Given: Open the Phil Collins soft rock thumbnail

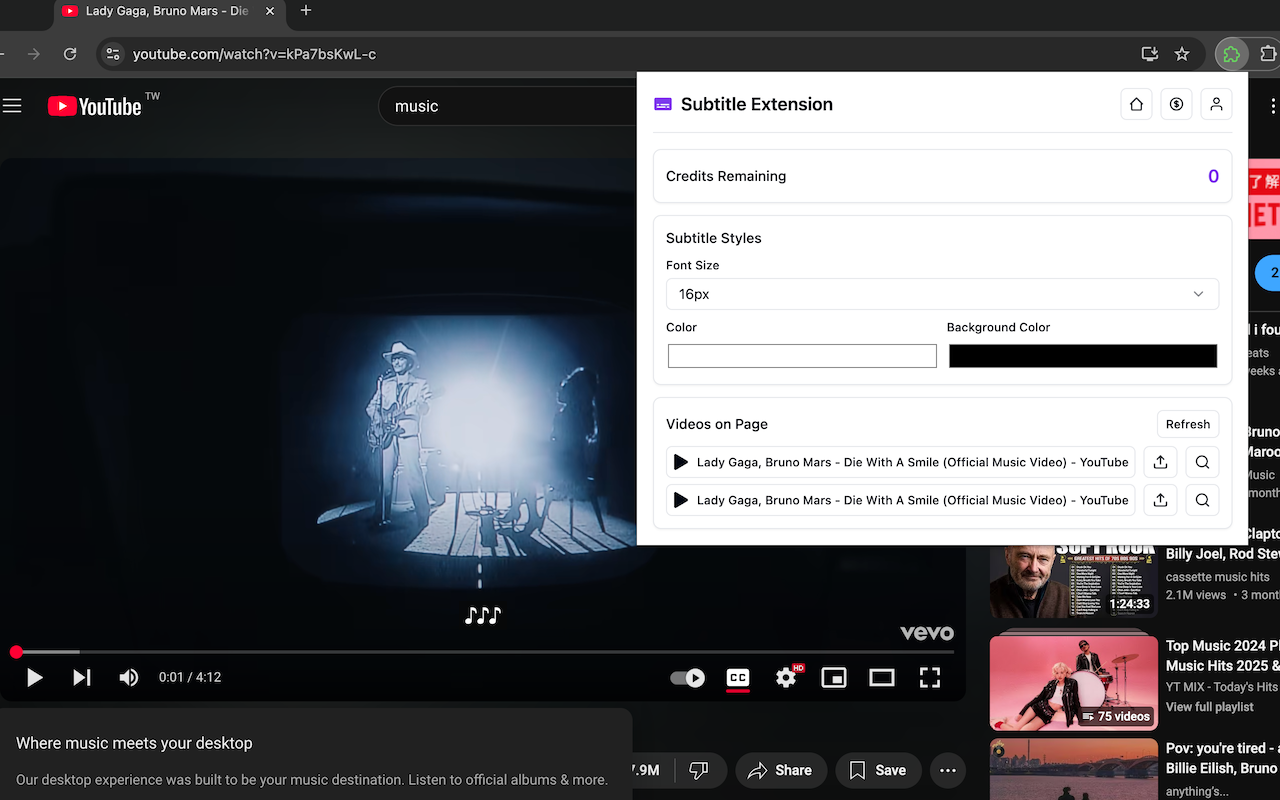Looking at the screenshot, I should 1072,582.
